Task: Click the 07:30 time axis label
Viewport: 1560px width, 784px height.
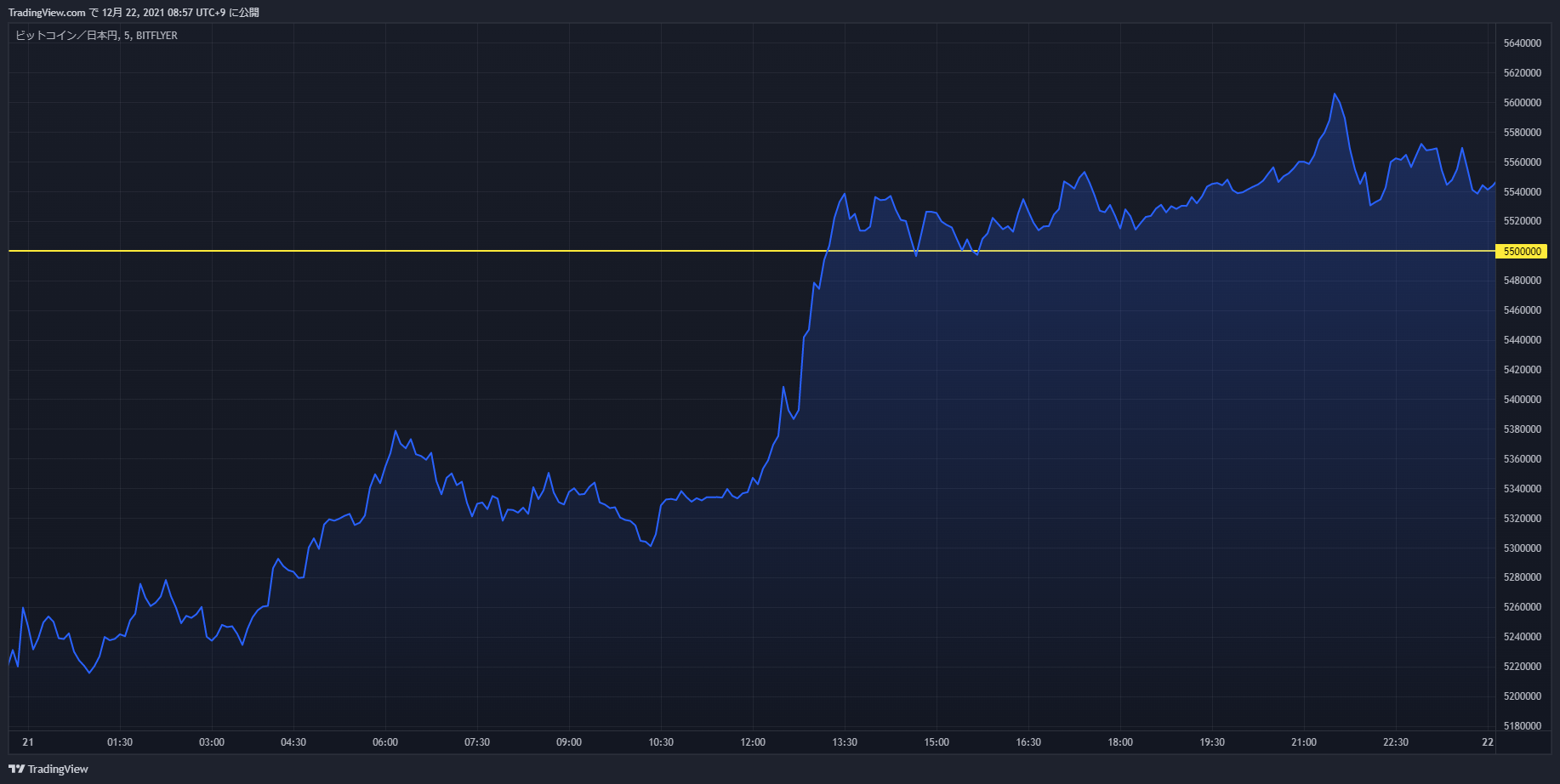Action: [x=477, y=742]
